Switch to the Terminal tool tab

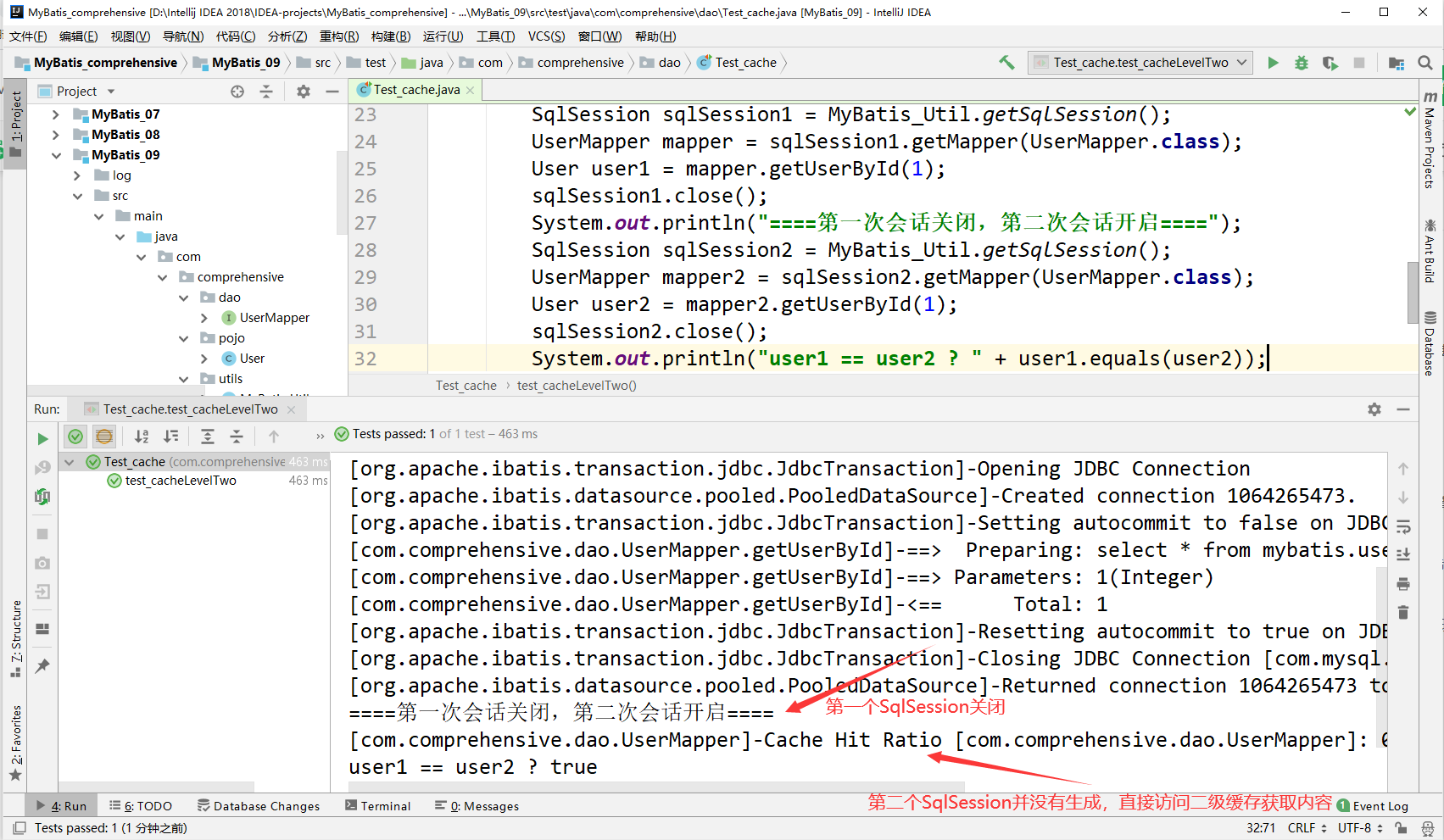(378, 806)
